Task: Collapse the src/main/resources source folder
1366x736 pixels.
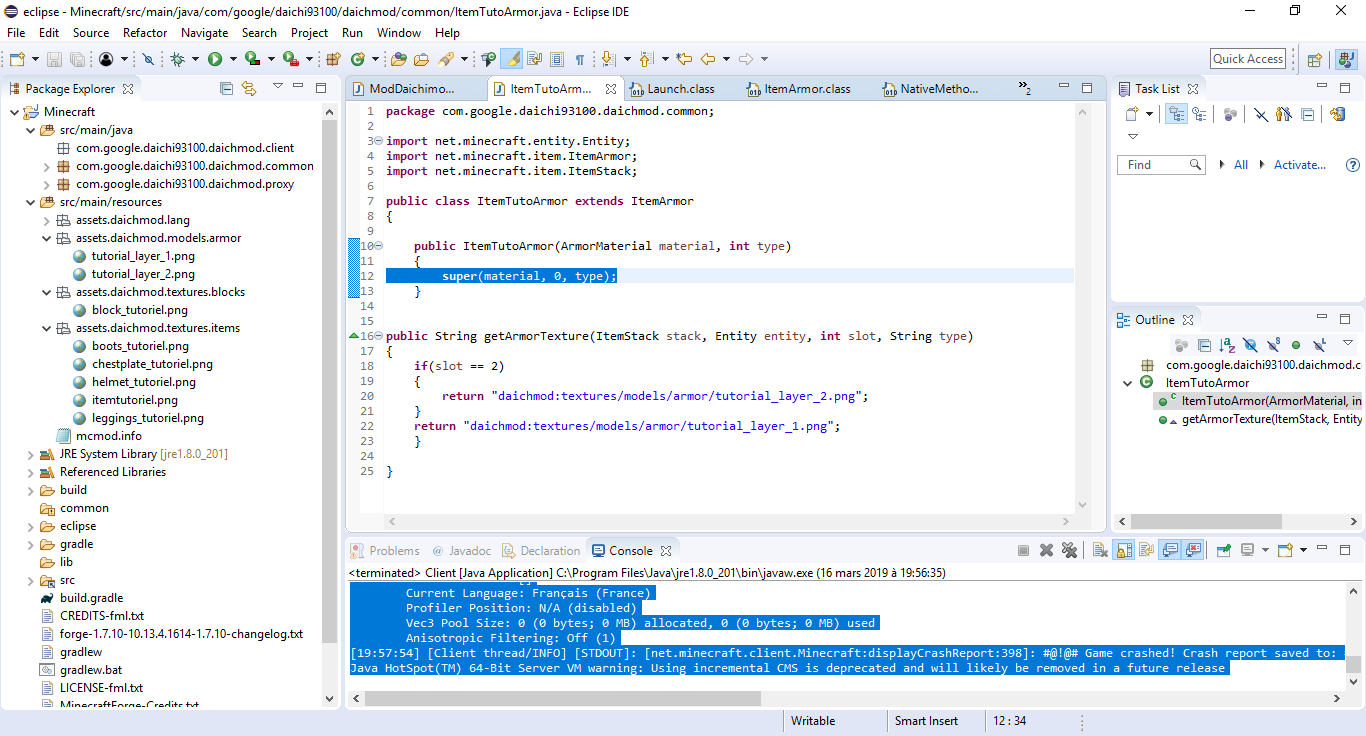Action: tap(30, 202)
